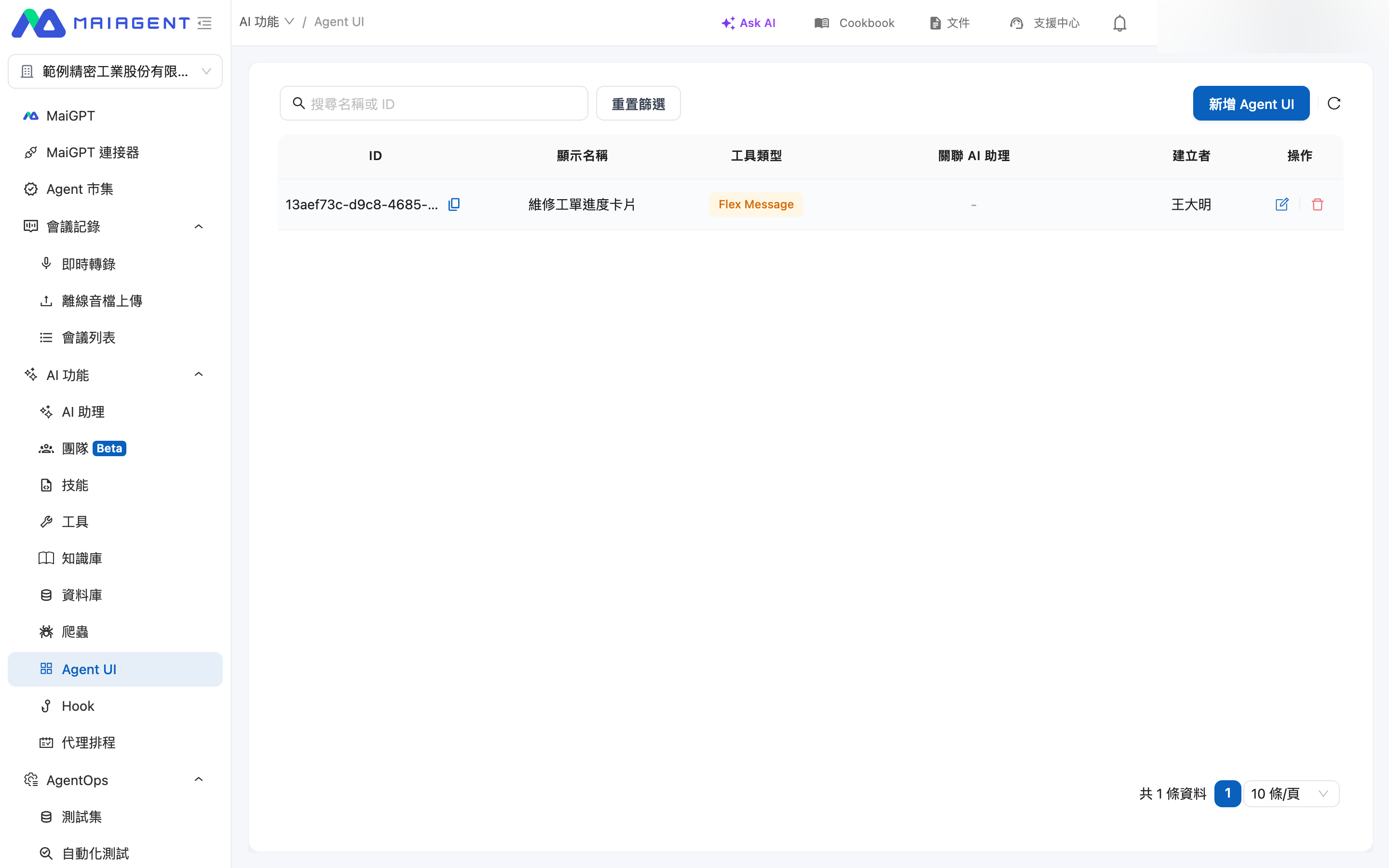Open 即時轉錄 page

click(115, 264)
